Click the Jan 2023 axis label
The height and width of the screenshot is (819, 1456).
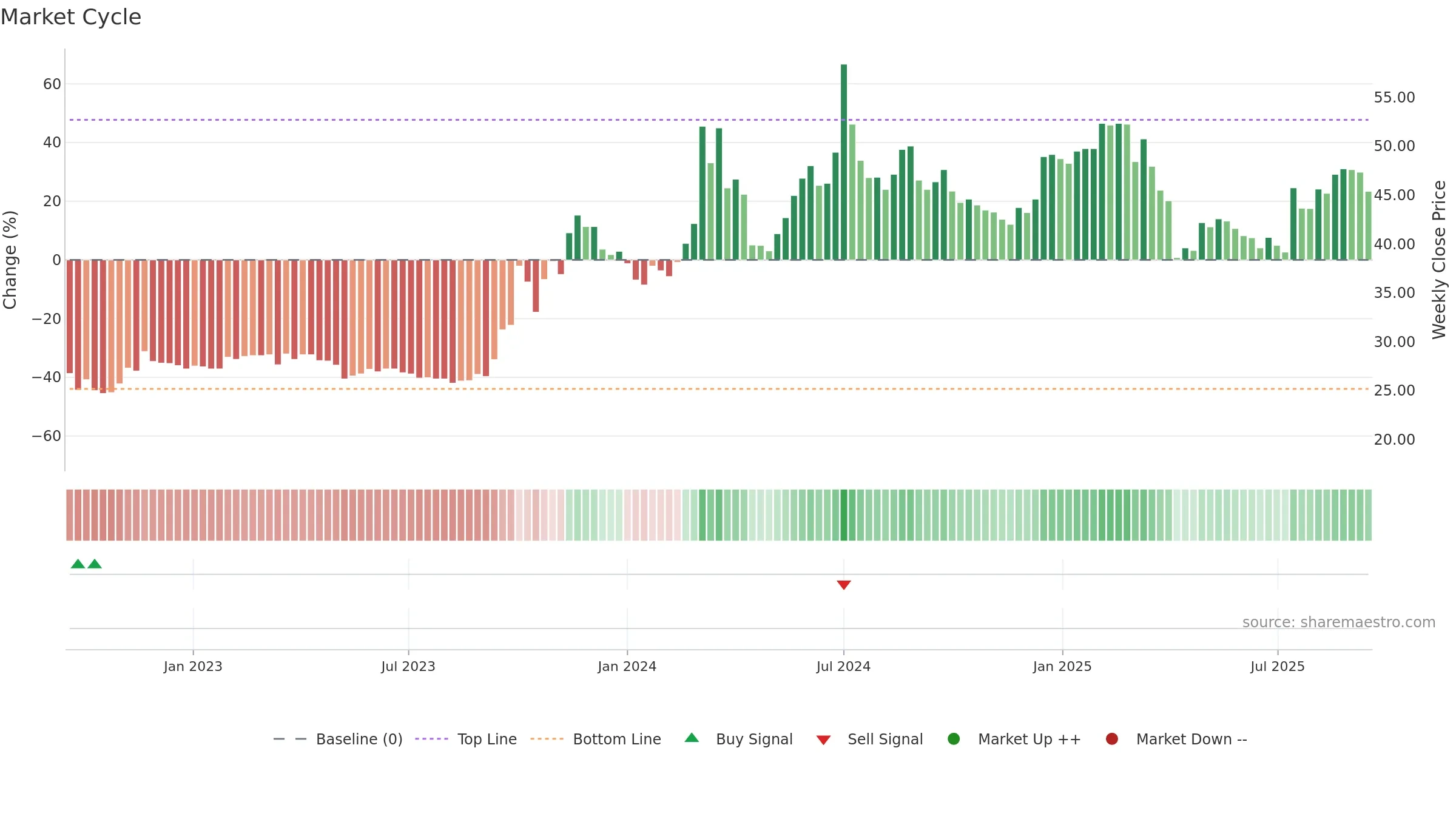[193, 666]
